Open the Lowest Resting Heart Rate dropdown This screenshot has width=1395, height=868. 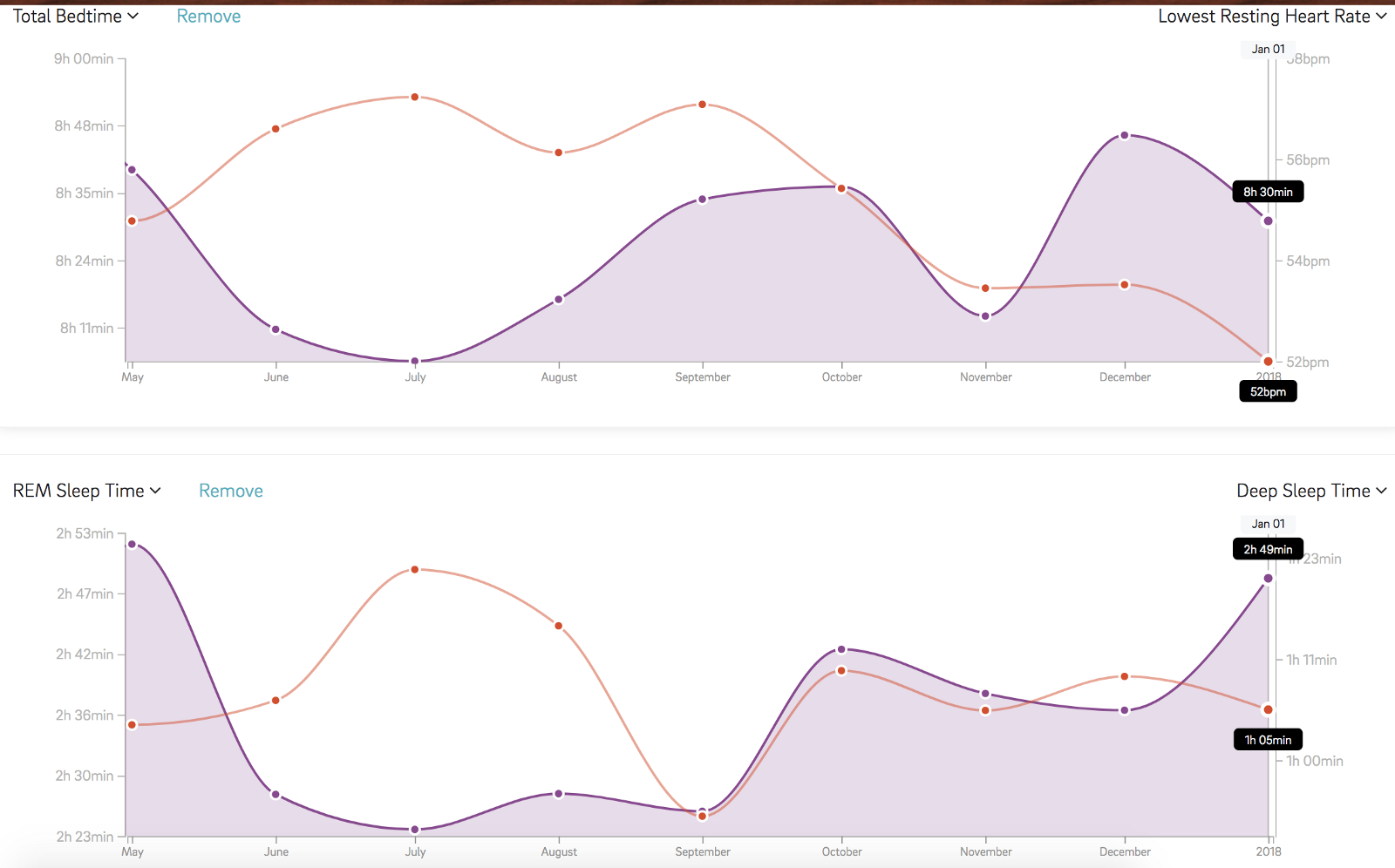(x=1272, y=16)
